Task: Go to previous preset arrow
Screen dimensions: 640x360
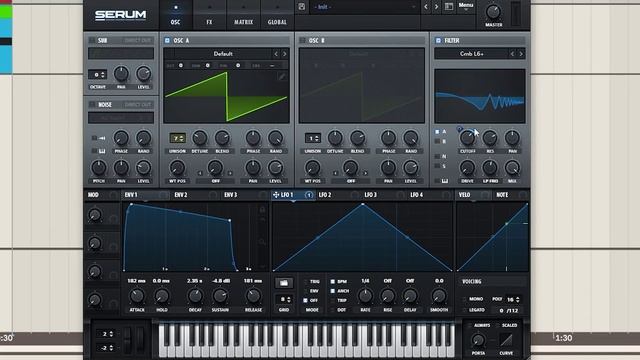Action: 426,7
